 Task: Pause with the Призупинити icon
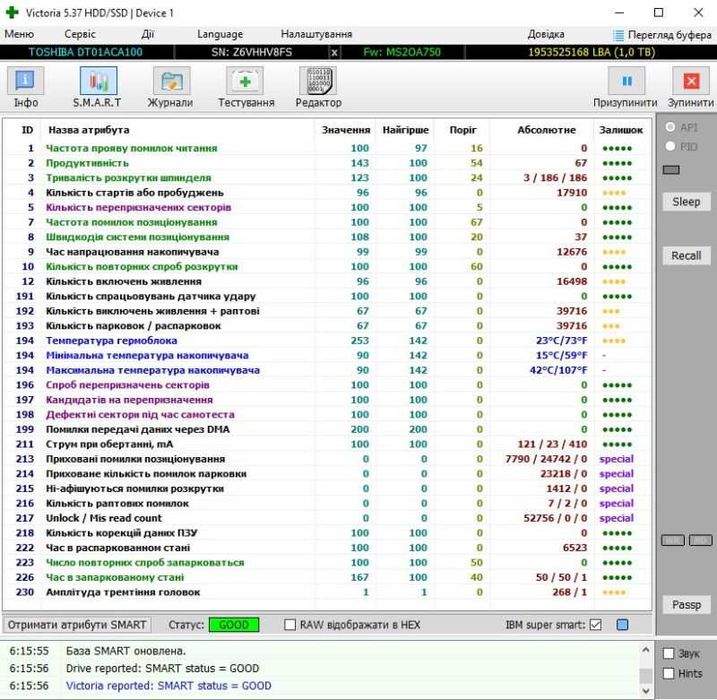(626, 81)
